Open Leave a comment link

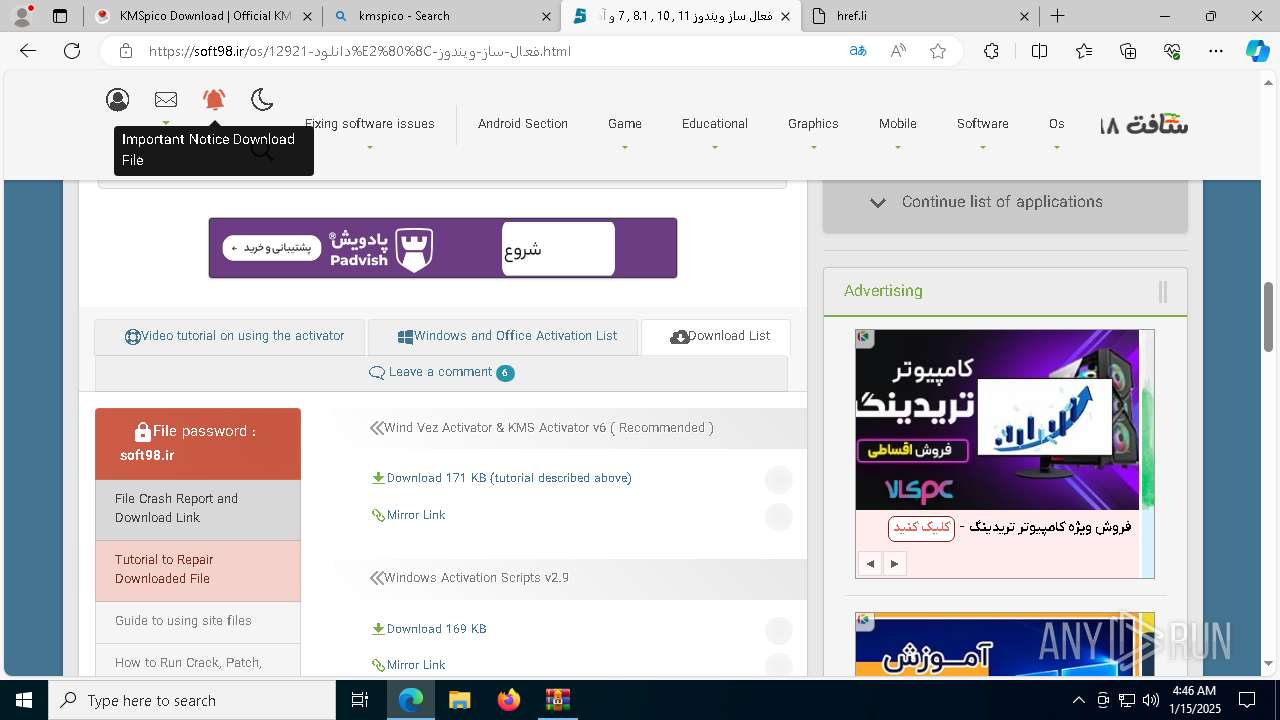441,372
